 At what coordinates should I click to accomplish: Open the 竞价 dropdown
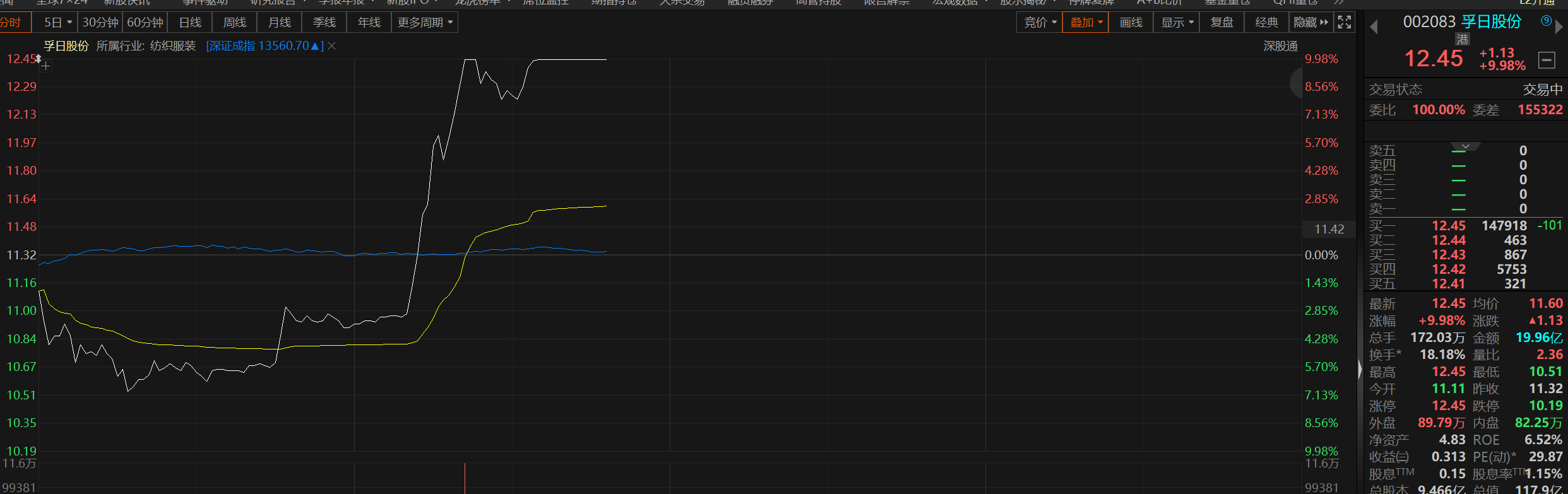click(x=1040, y=23)
